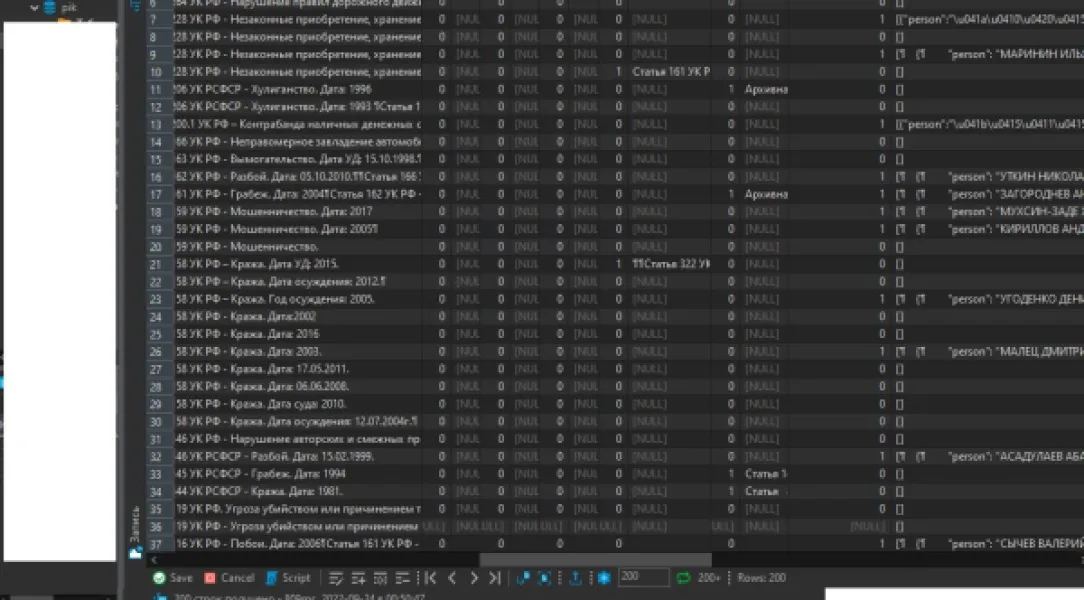
Task: Collapse the pik database tree node
Action: (34, 8)
